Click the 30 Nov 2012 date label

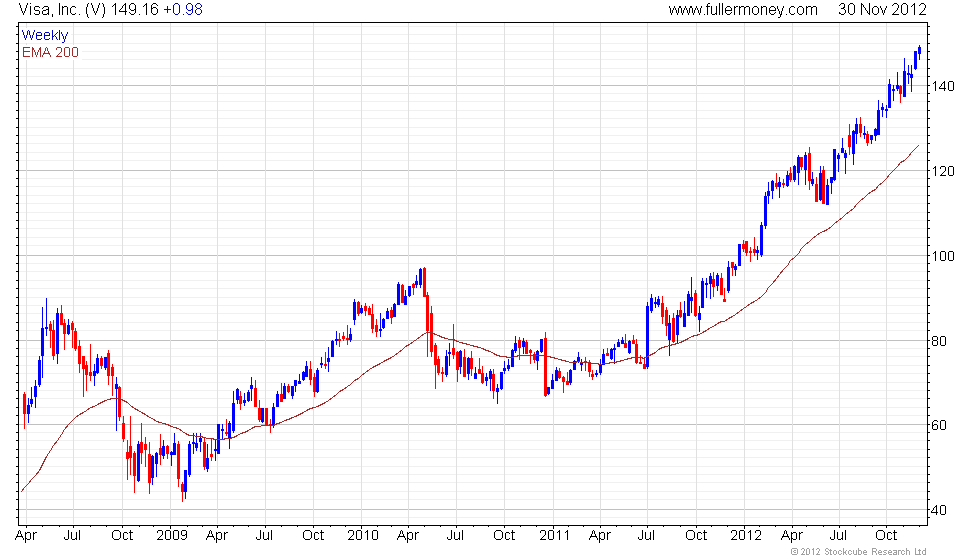[x=882, y=10]
